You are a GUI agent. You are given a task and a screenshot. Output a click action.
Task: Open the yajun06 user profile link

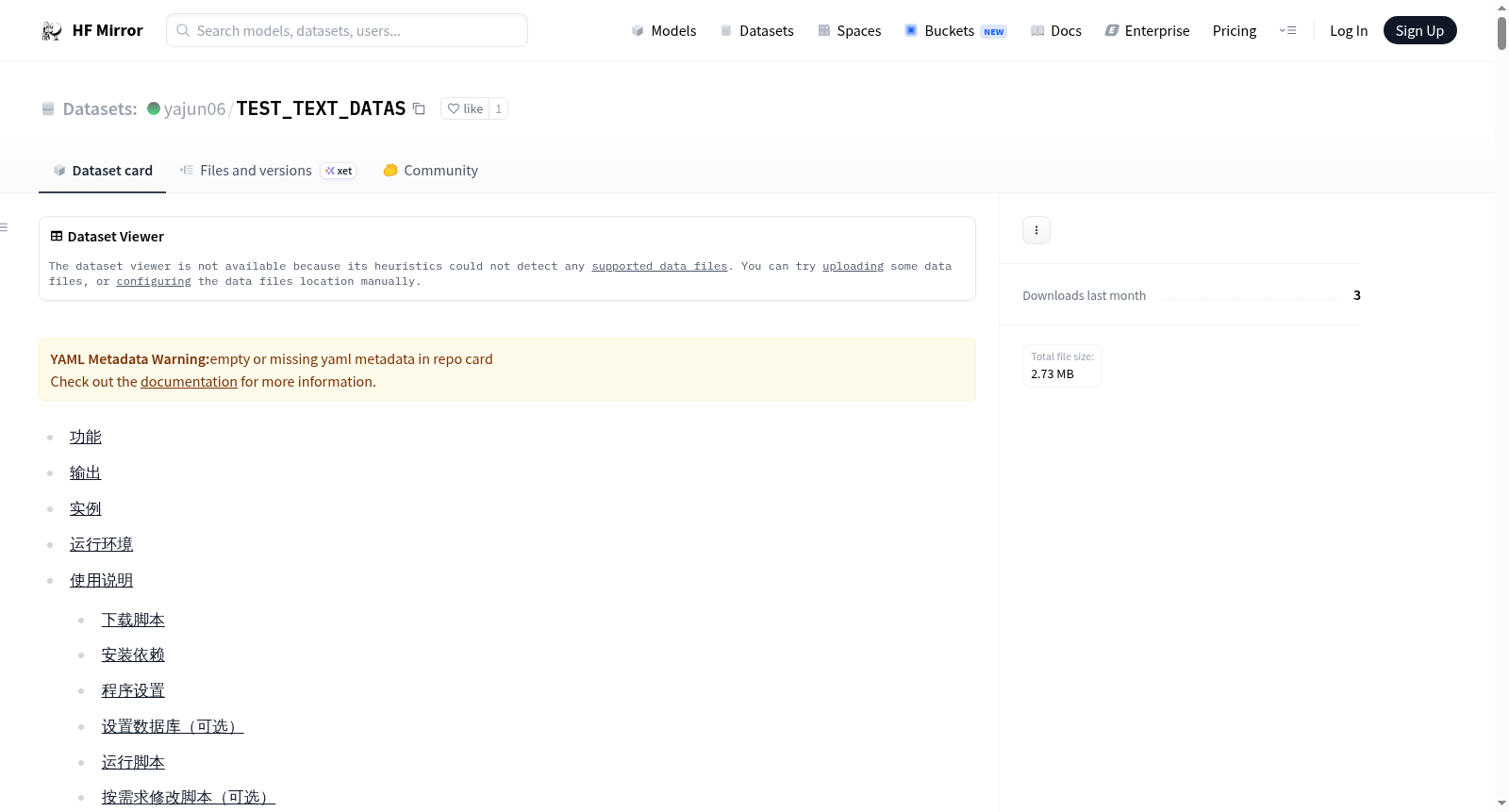coord(194,108)
